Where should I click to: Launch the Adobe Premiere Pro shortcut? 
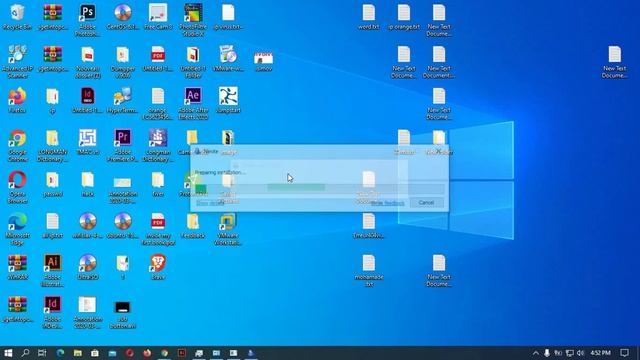click(122, 145)
